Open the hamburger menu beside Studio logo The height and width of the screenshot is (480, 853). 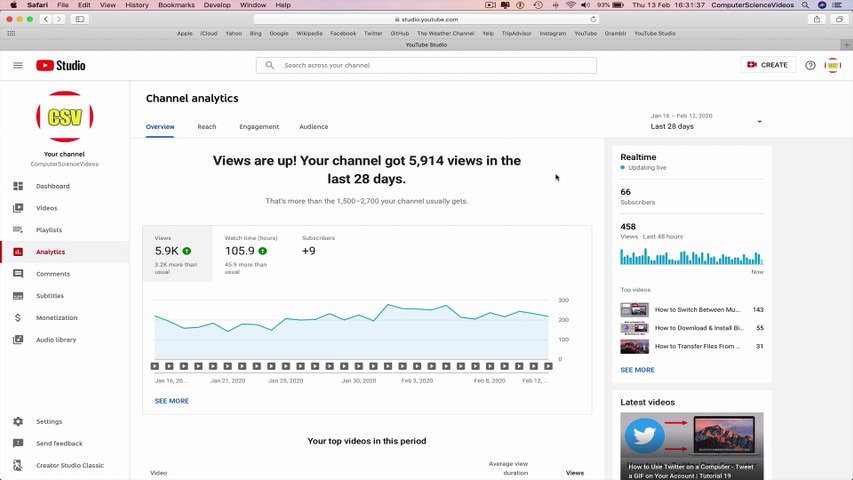coord(18,65)
